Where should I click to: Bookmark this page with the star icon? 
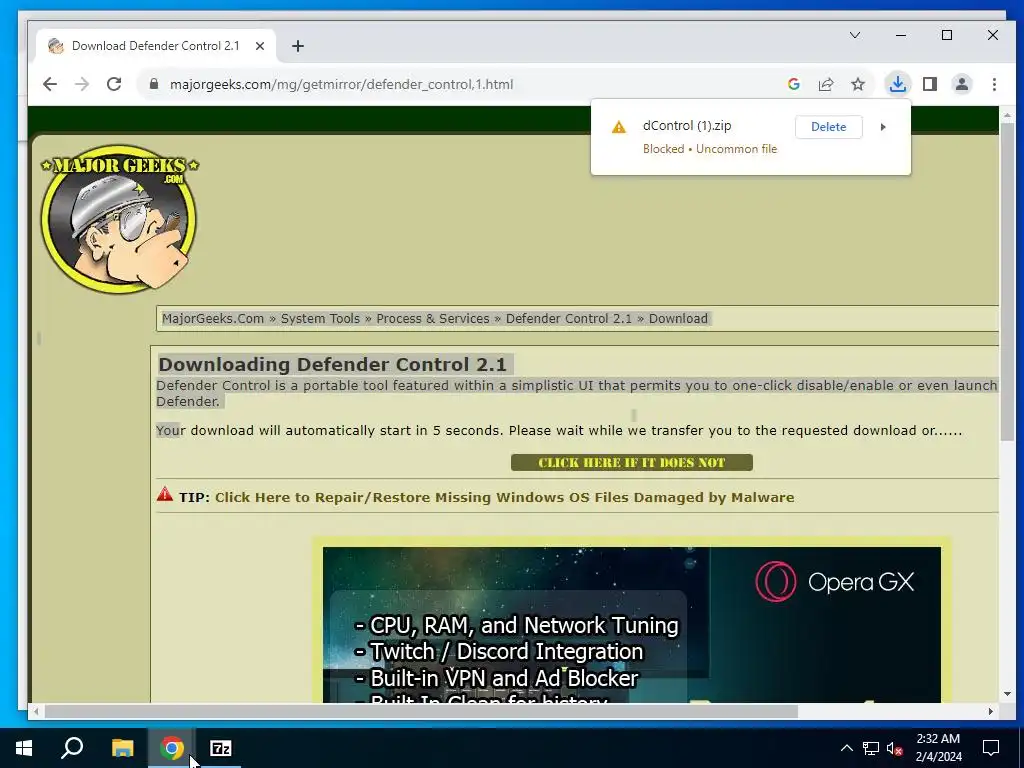coord(858,84)
